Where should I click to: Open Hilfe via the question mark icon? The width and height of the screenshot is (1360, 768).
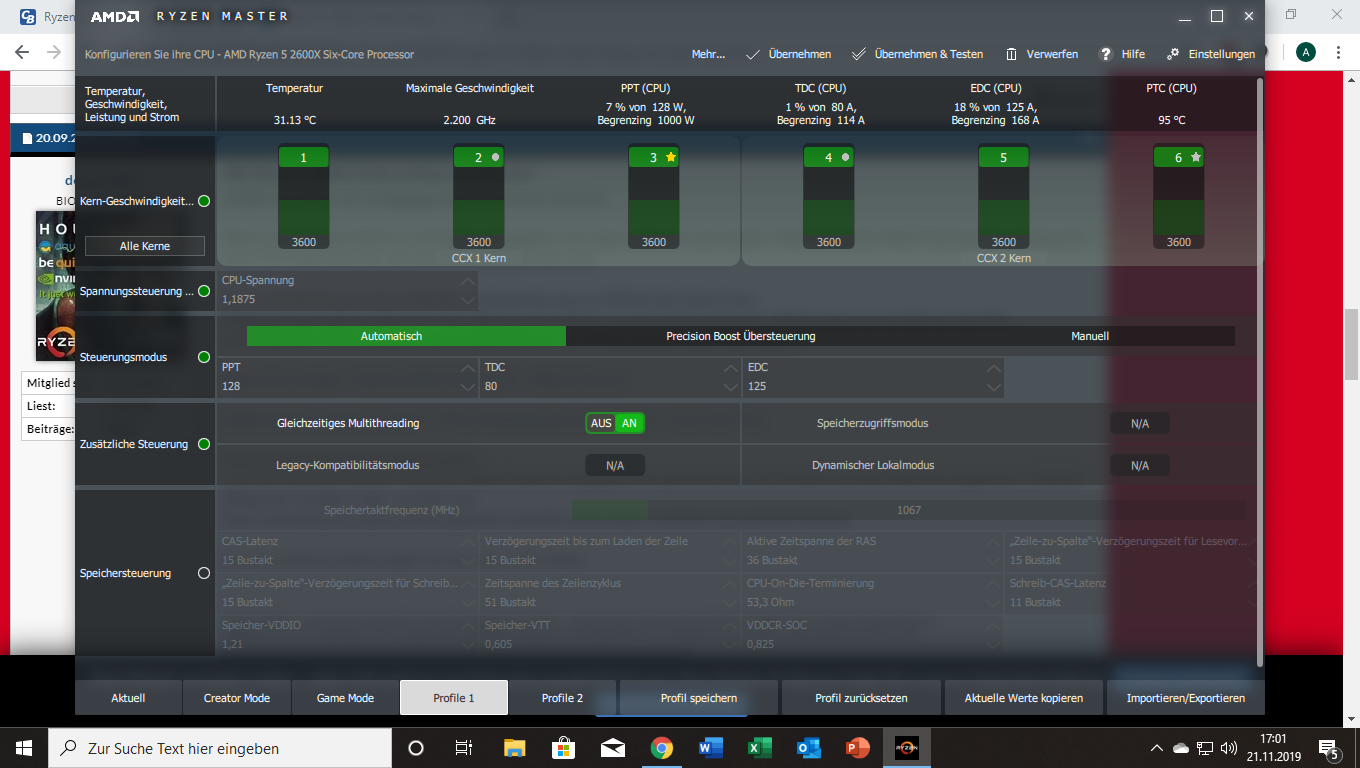tap(1106, 54)
